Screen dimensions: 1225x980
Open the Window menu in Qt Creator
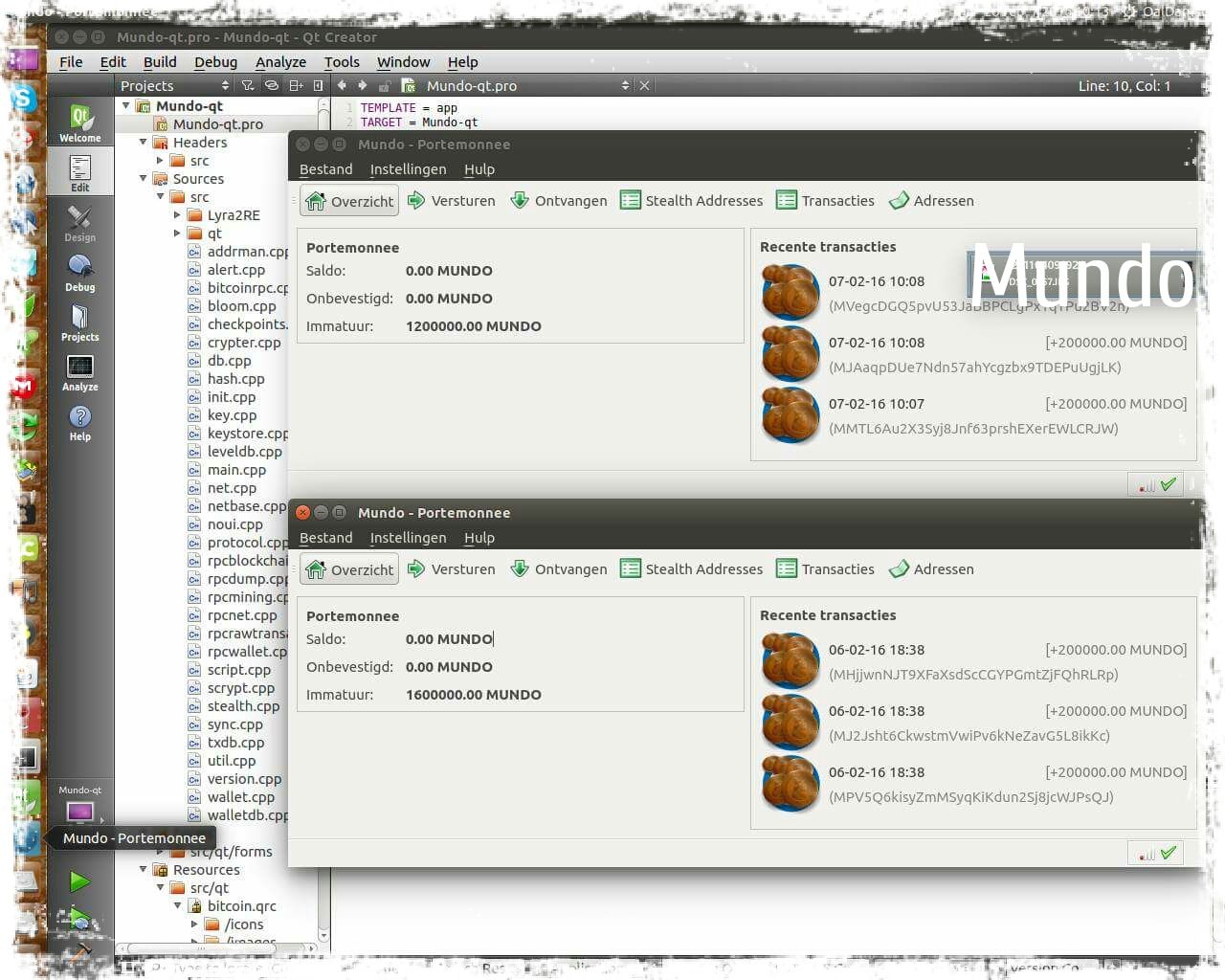[x=403, y=61]
